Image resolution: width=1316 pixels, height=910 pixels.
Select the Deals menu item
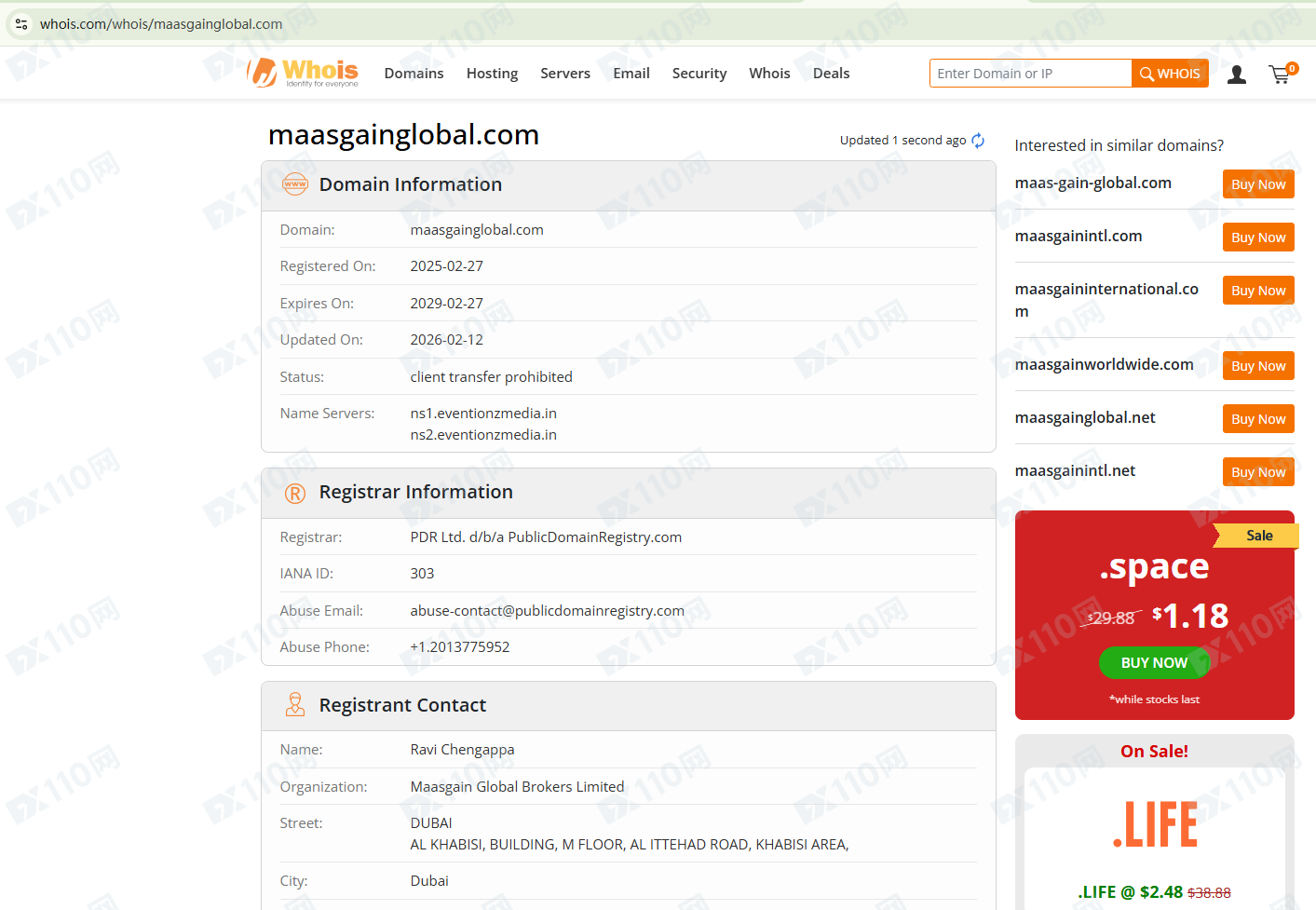pyautogui.click(x=831, y=74)
